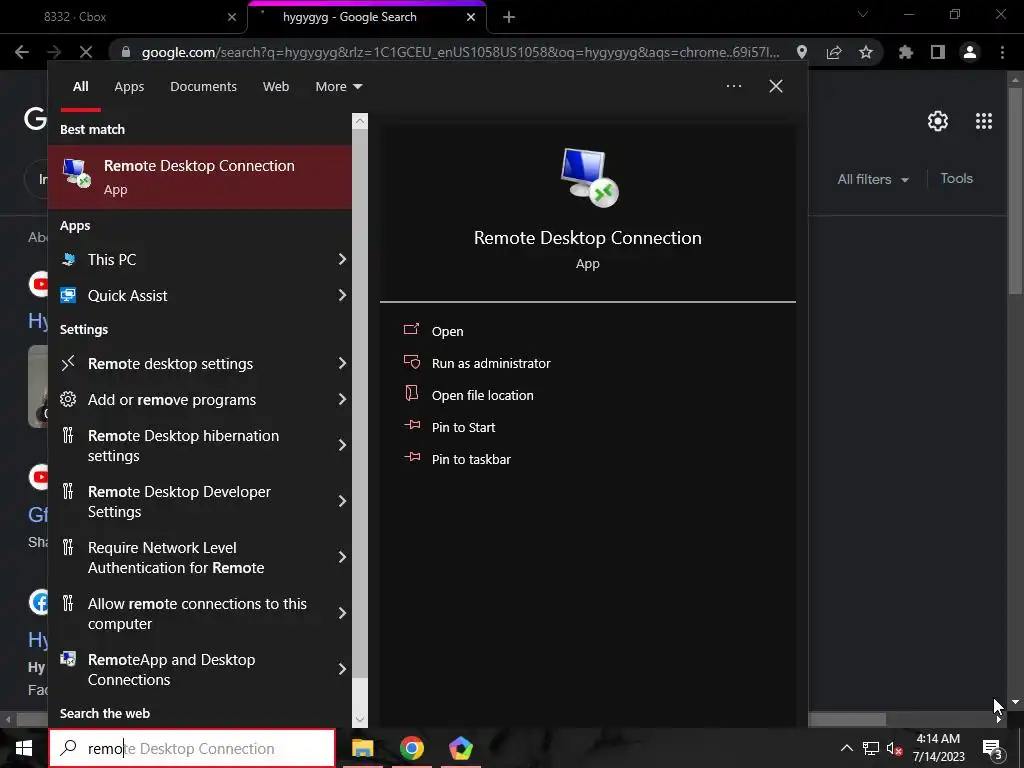
Task: Switch to the 8332 - Cbox browser tab
Action: click(124, 17)
